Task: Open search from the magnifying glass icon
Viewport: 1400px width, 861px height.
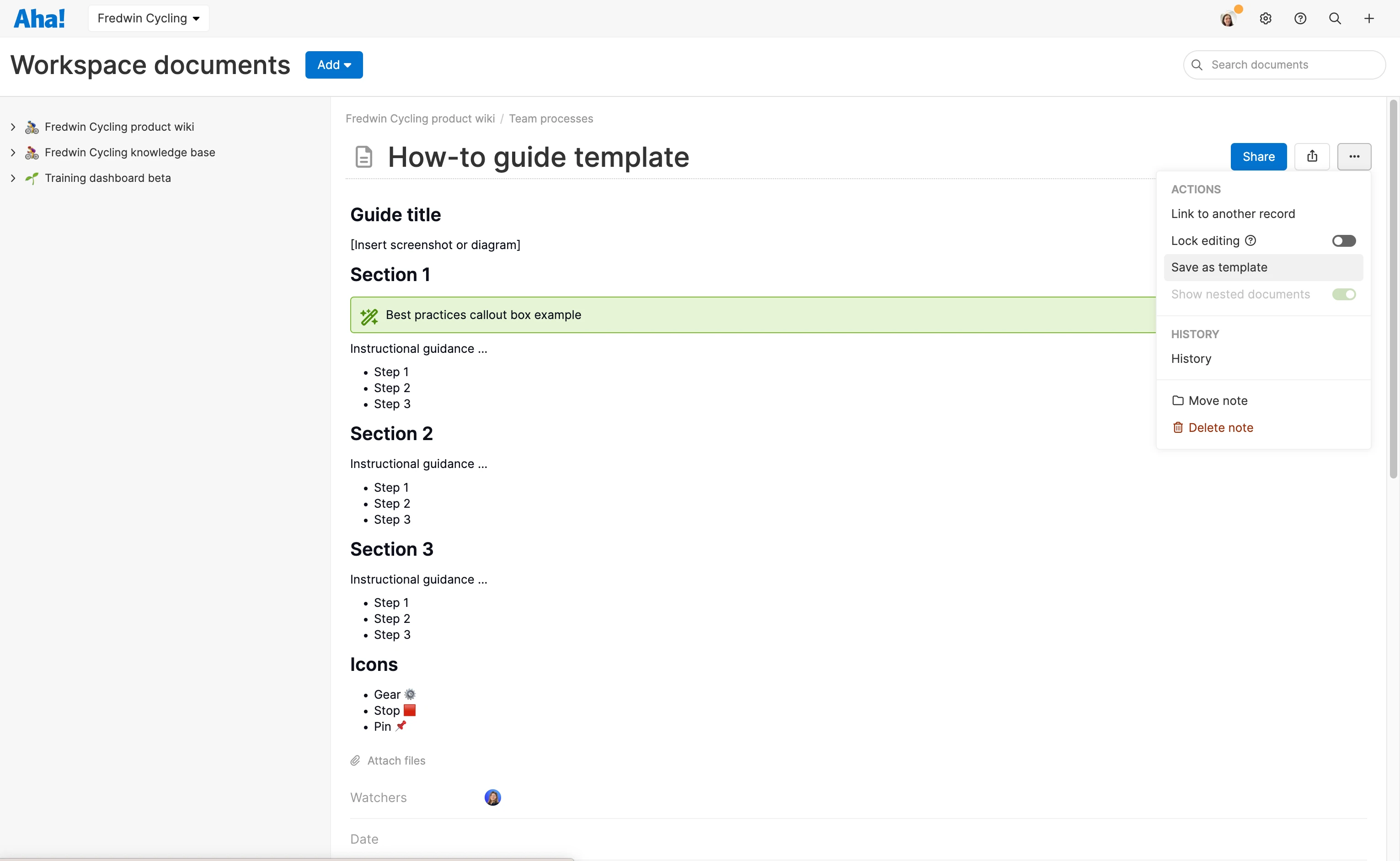Action: coord(1336,18)
